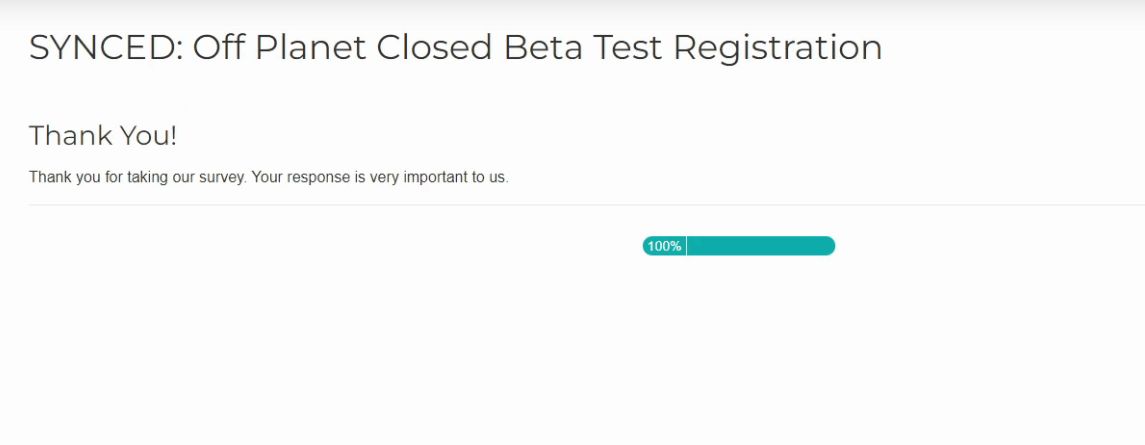This screenshot has height=445, width=1145.
Task: Click the page title heading
Action: (x=456, y=47)
